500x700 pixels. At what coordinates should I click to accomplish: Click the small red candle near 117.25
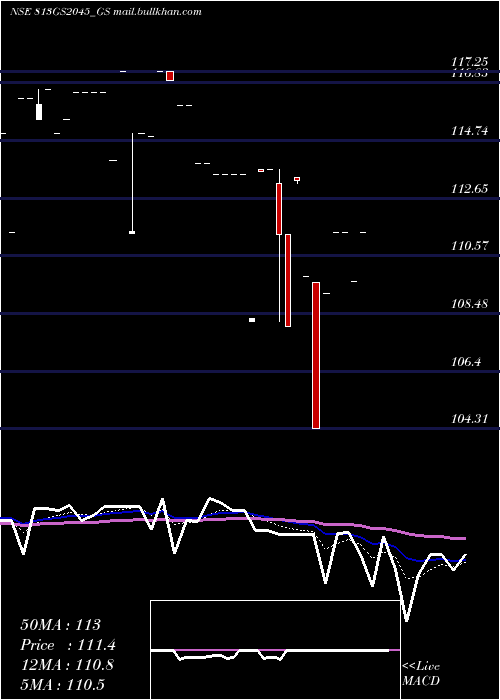(x=170, y=76)
